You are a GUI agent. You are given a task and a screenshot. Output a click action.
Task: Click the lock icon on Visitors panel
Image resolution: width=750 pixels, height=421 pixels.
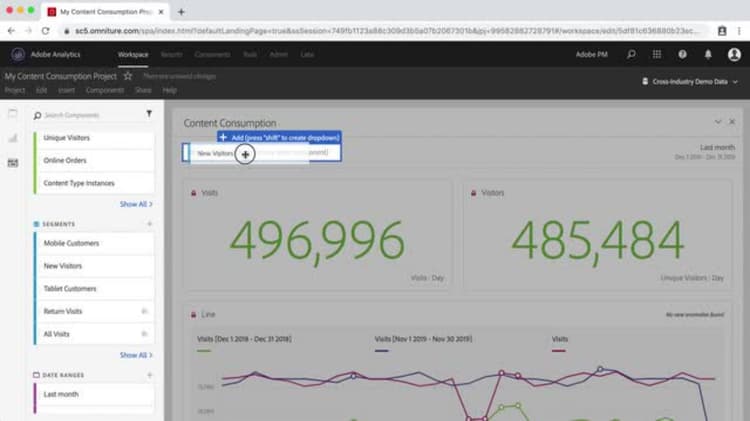click(x=474, y=193)
